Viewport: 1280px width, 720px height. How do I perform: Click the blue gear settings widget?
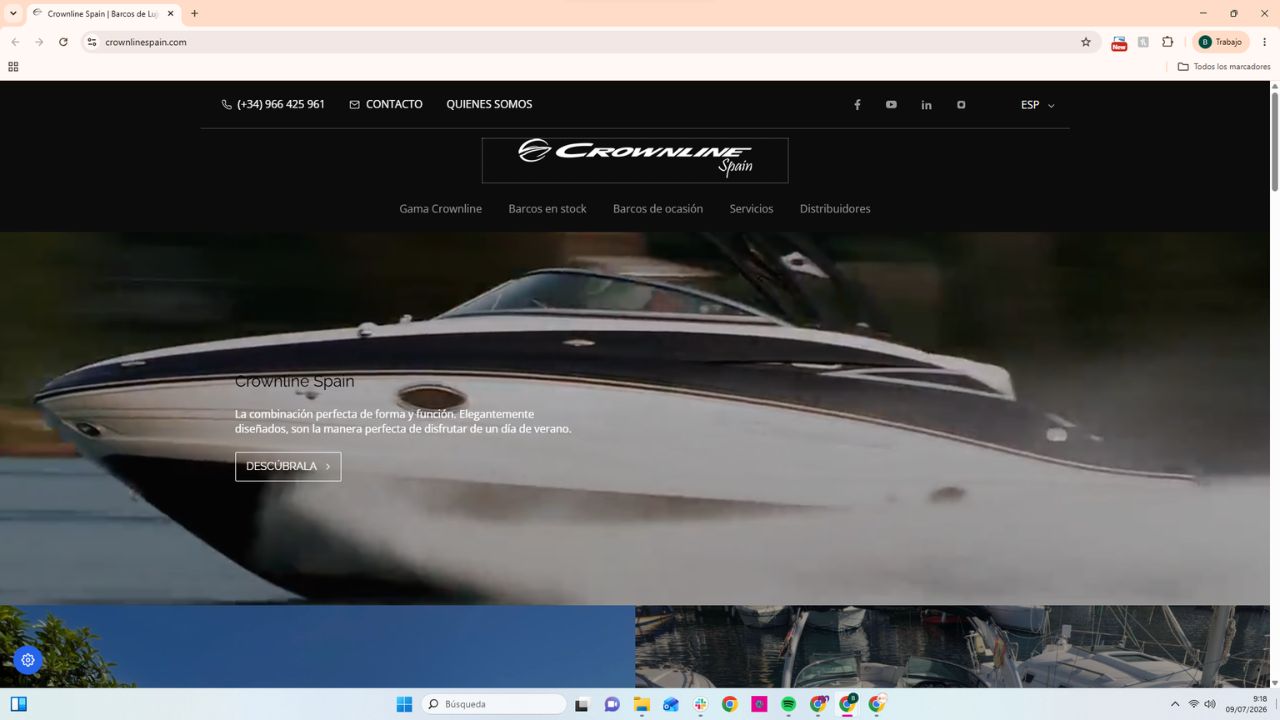pos(28,660)
